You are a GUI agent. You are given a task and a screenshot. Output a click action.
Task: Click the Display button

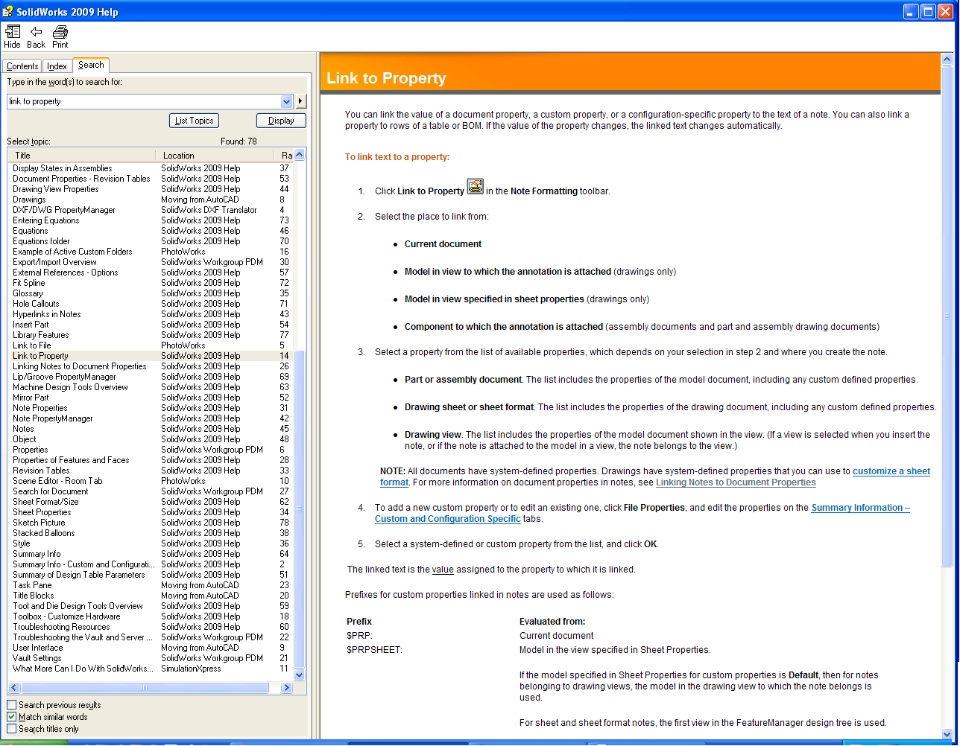click(x=281, y=121)
